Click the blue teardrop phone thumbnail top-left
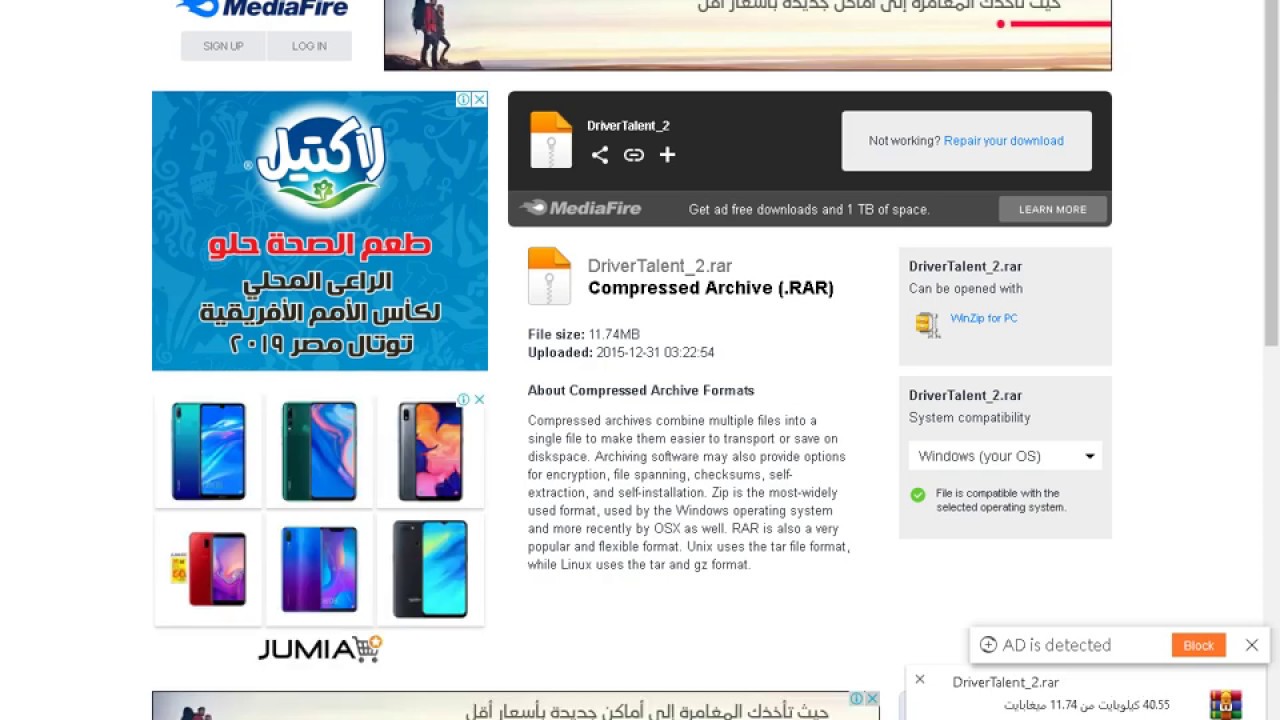The height and width of the screenshot is (720, 1280). pyautogui.click(x=208, y=451)
